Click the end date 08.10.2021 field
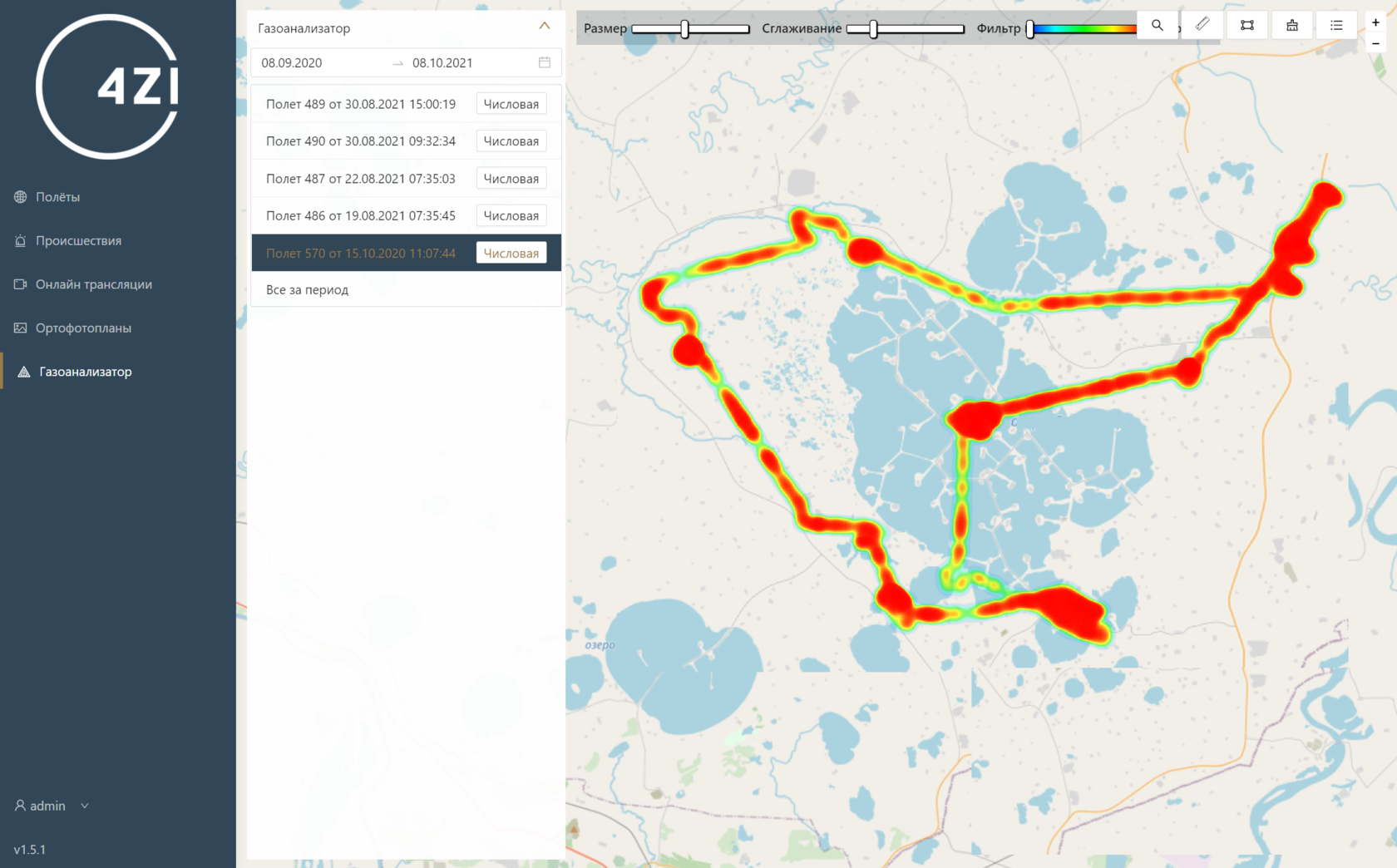 click(x=442, y=63)
